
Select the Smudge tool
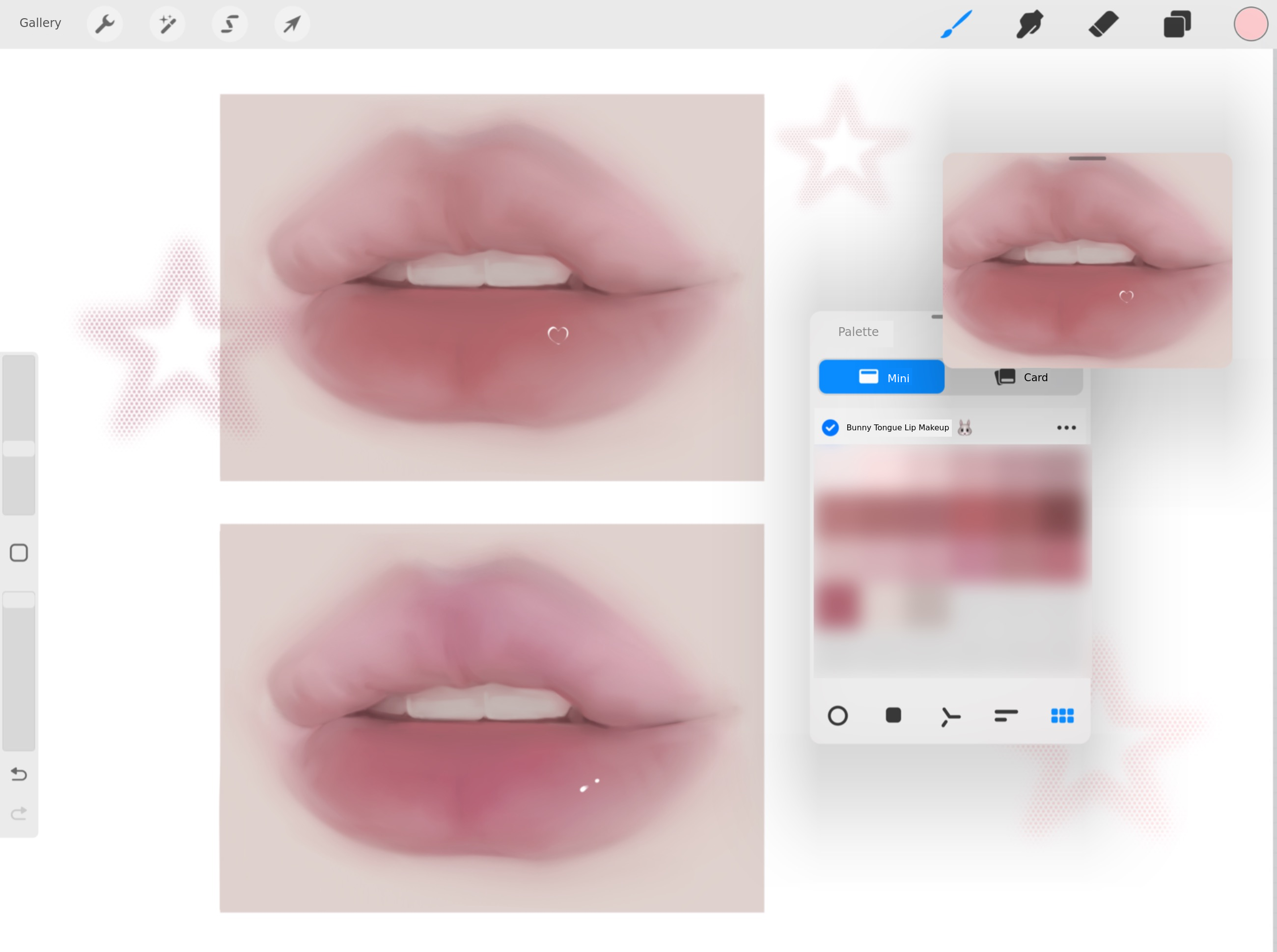pos(1030,24)
